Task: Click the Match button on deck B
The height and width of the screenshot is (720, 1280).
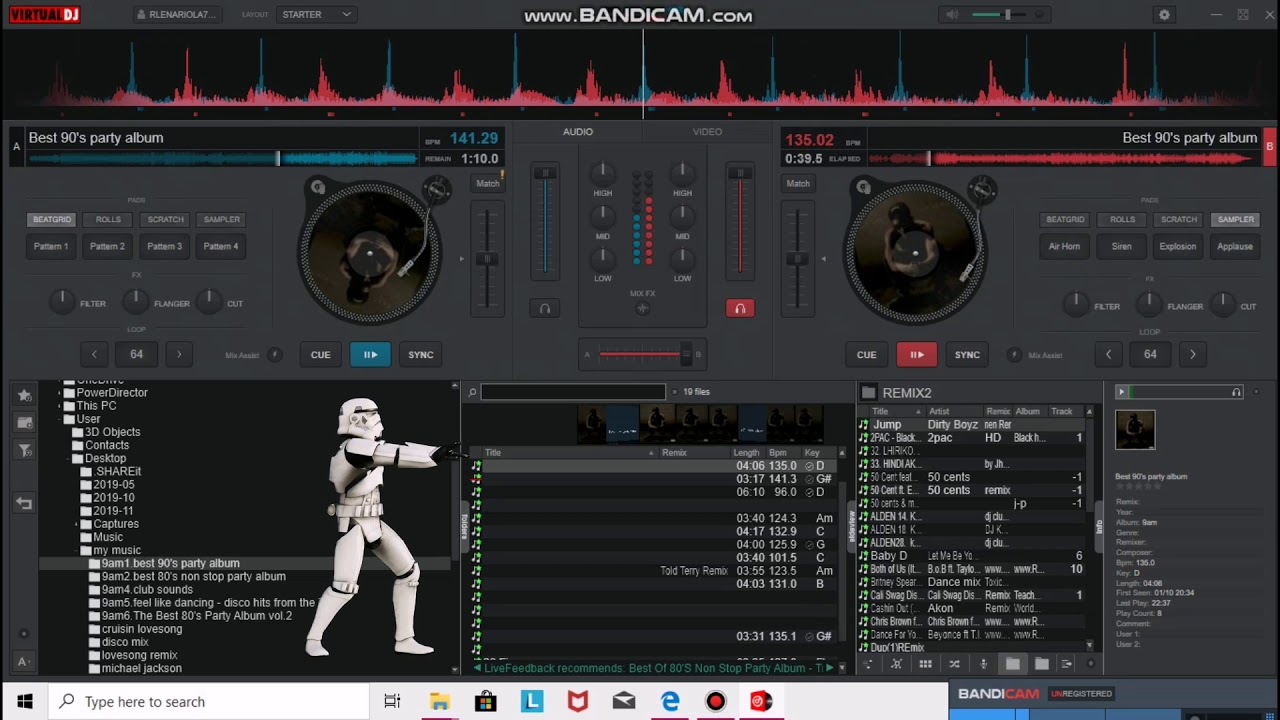Action: click(798, 184)
